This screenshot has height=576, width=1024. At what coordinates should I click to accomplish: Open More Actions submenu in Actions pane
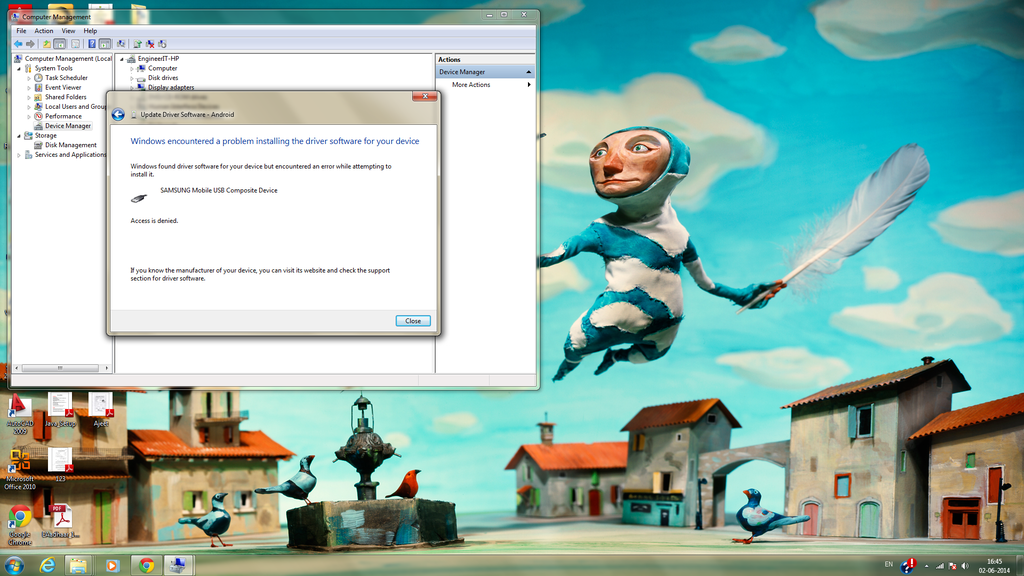(485, 85)
